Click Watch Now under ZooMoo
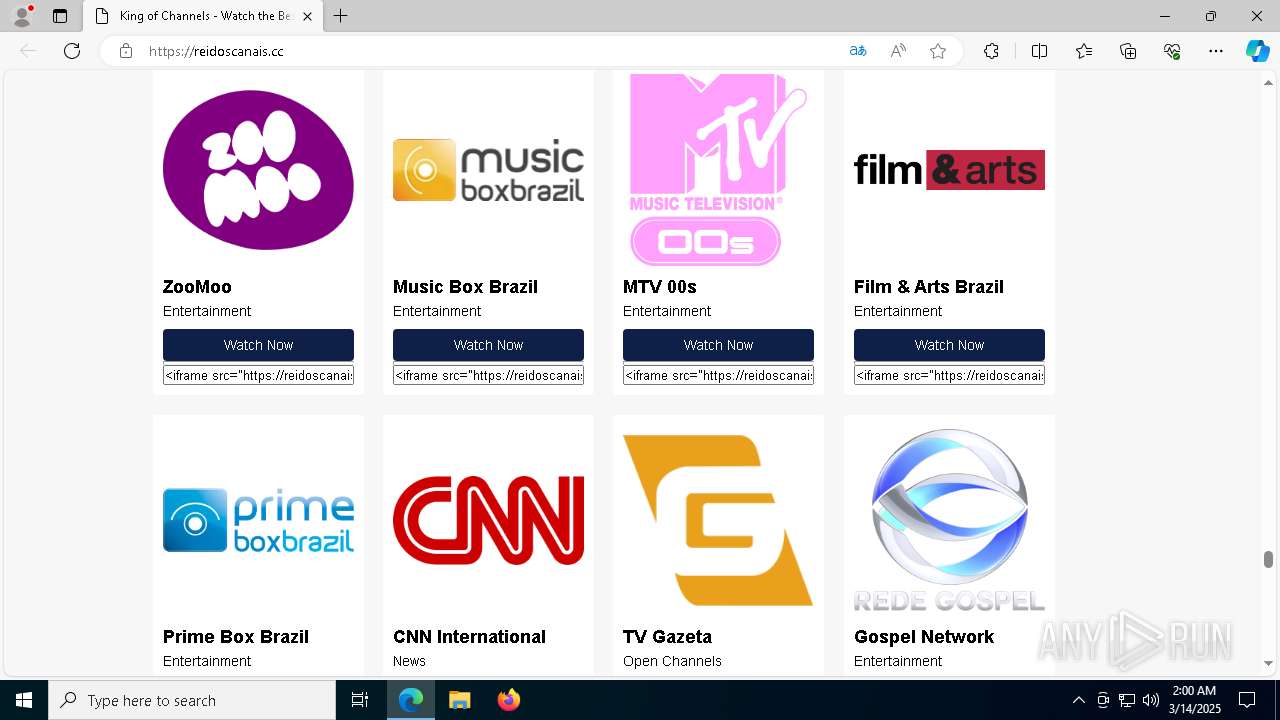Screen dimensions: 1280x720 (258, 345)
